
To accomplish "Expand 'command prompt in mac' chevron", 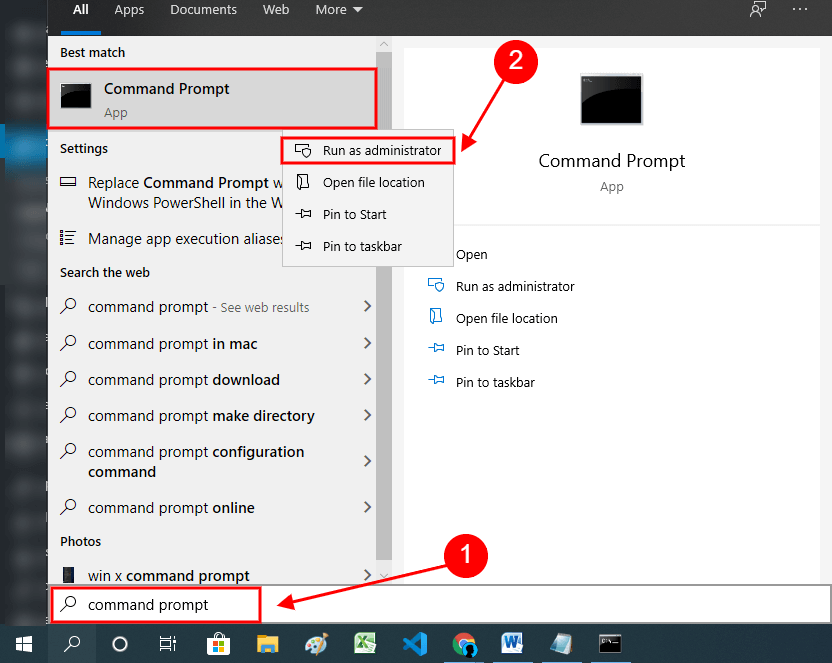I will click(367, 343).
